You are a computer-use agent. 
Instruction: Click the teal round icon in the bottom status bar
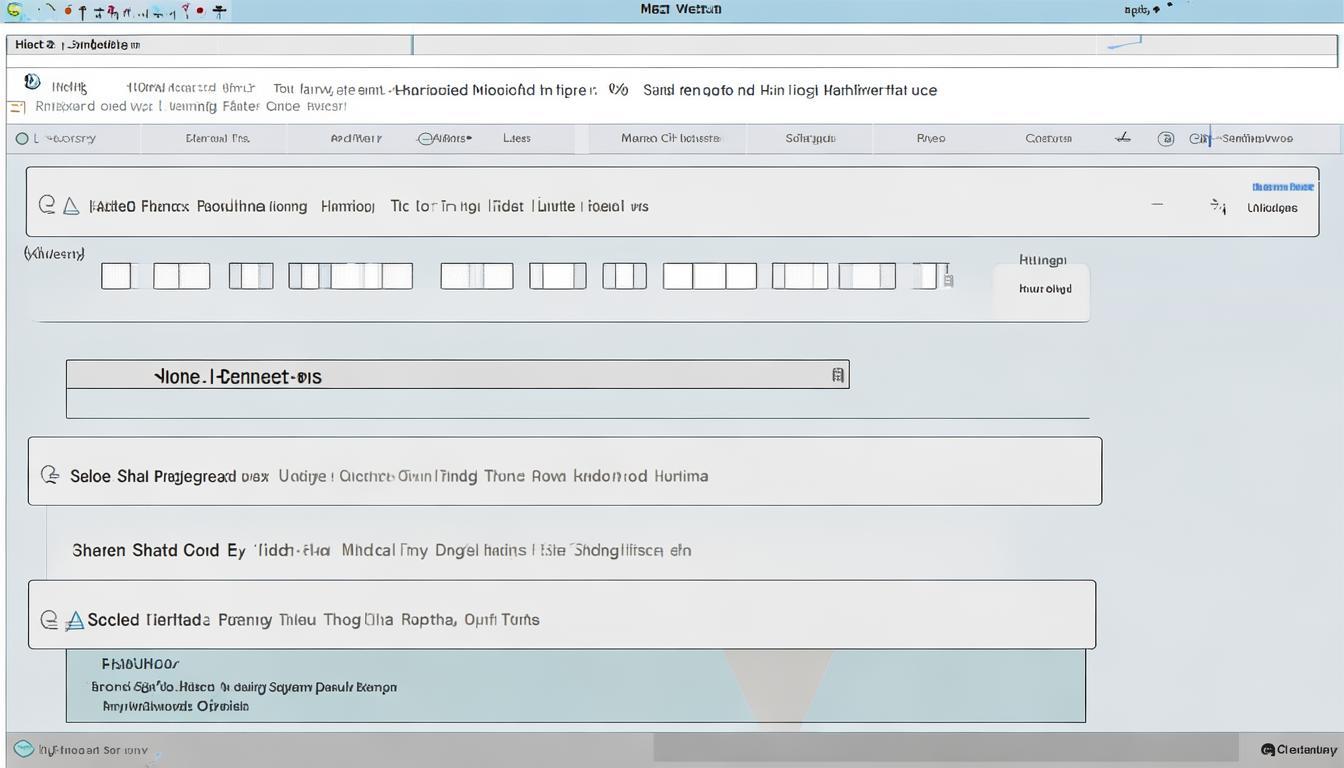click(x=23, y=748)
